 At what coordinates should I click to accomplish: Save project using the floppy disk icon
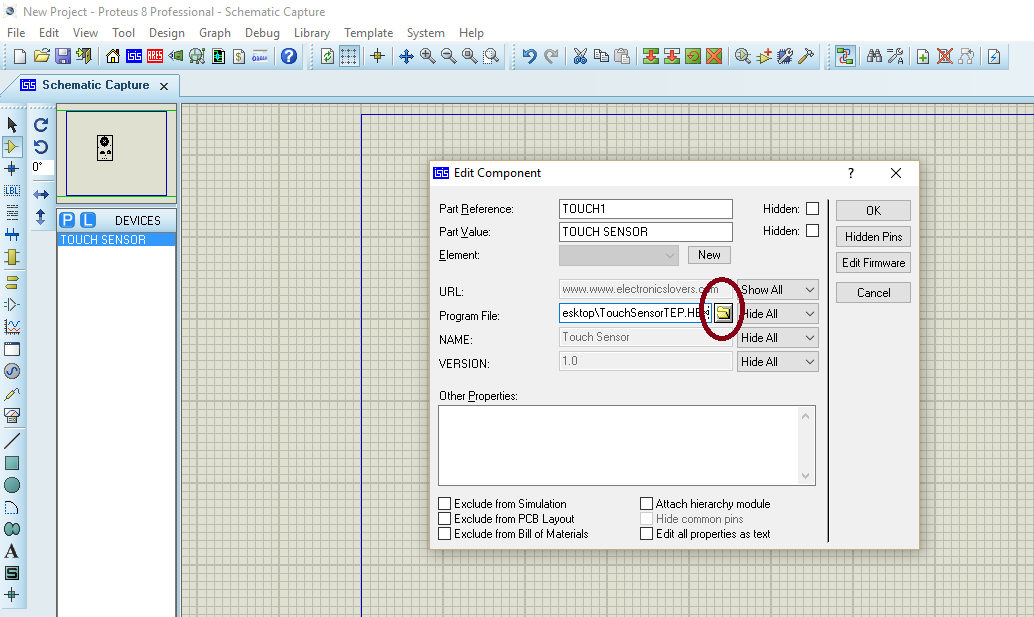63,57
